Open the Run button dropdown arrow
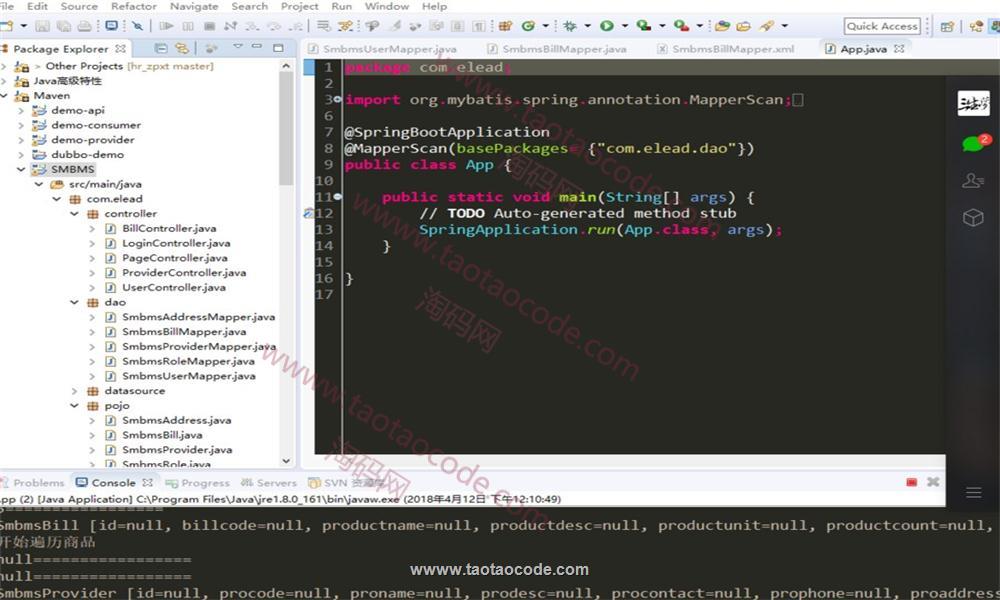1000x600 pixels. pyautogui.click(x=625, y=26)
